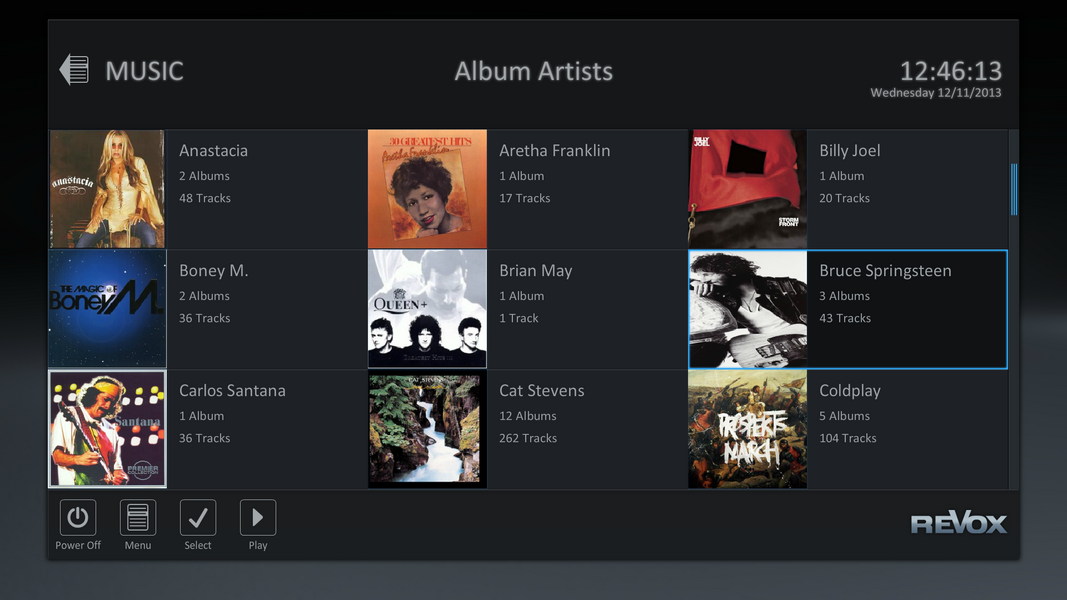Open the Anastacia album cover thumbnail
This screenshot has height=600, width=1067.
coord(107,189)
